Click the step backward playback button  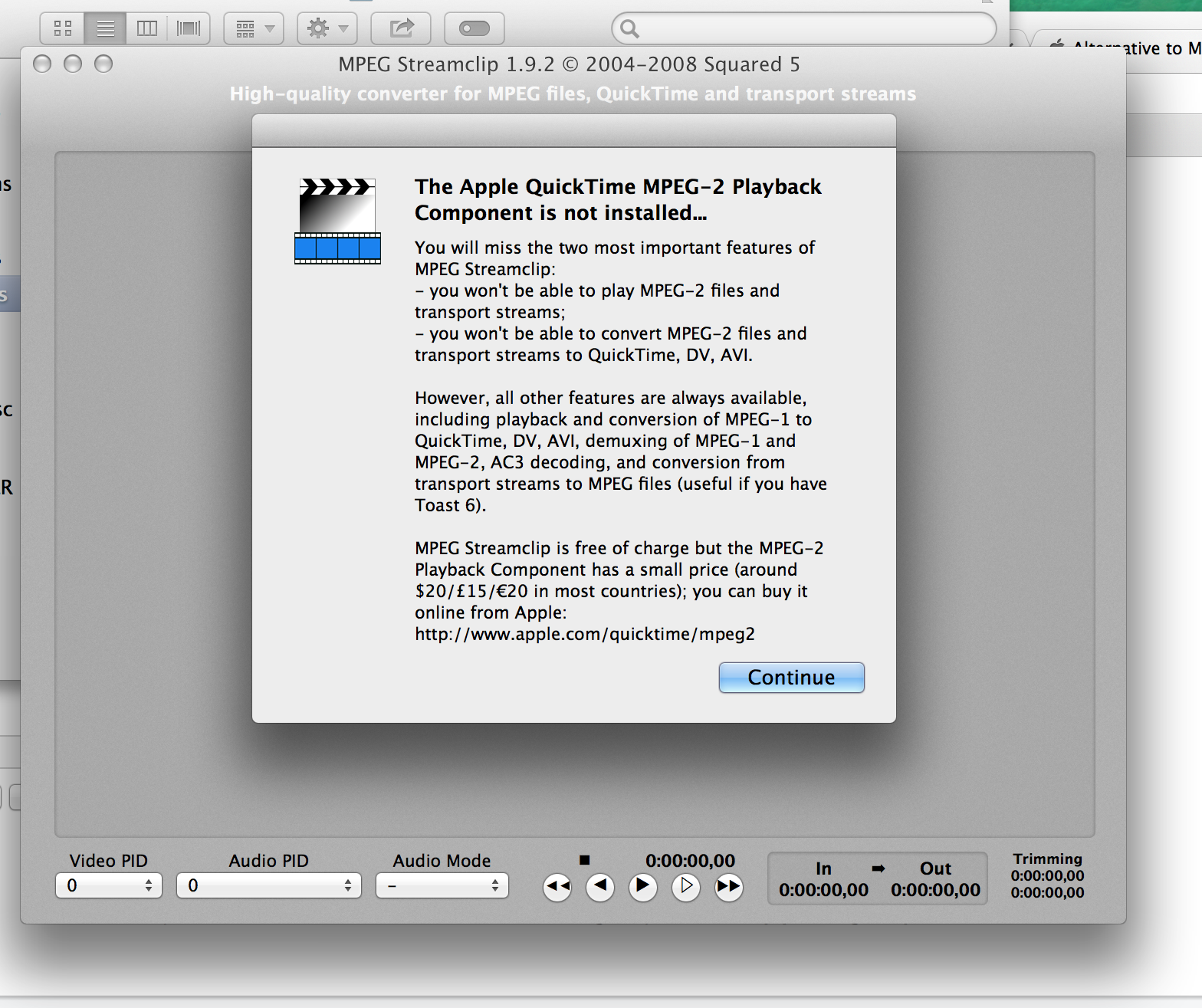coord(600,887)
